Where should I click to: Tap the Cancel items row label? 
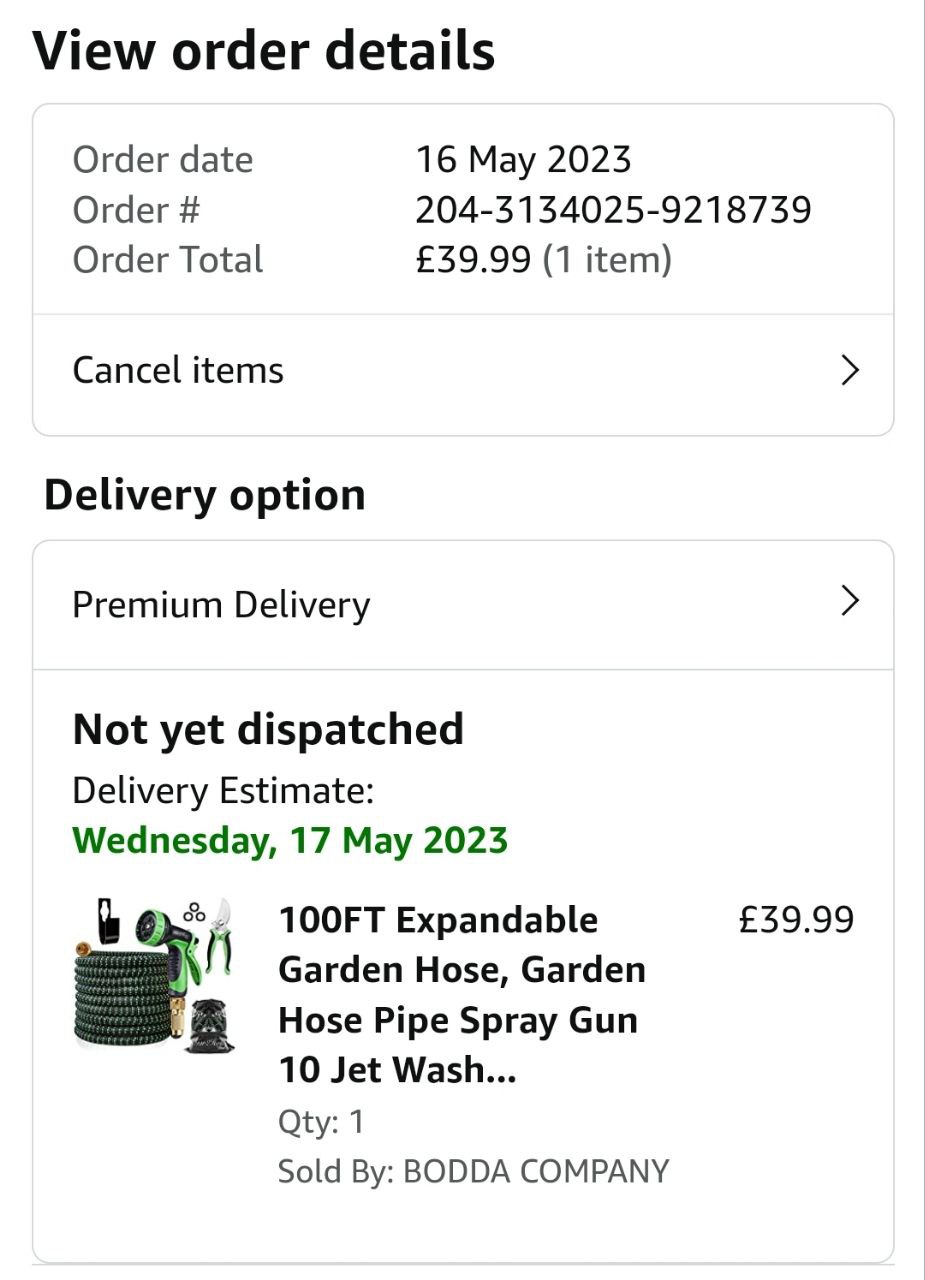click(178, 371)
